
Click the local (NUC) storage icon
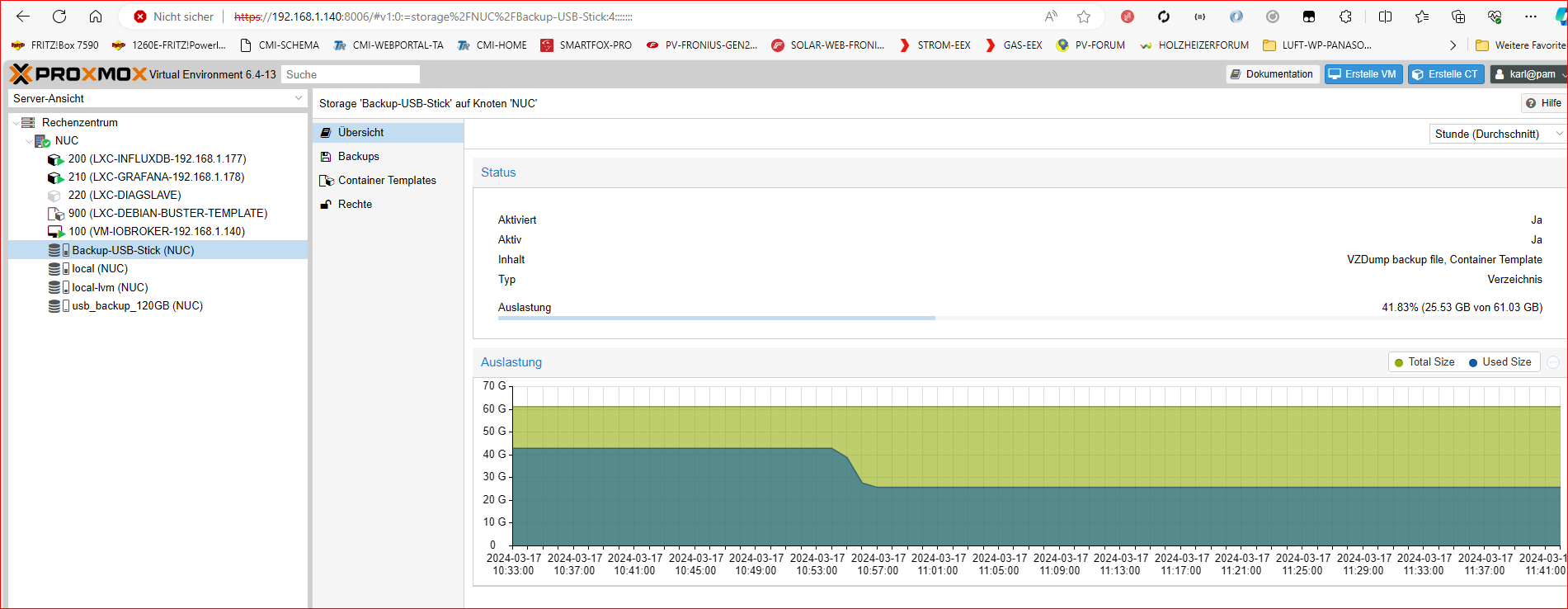(x=59, y=269)
